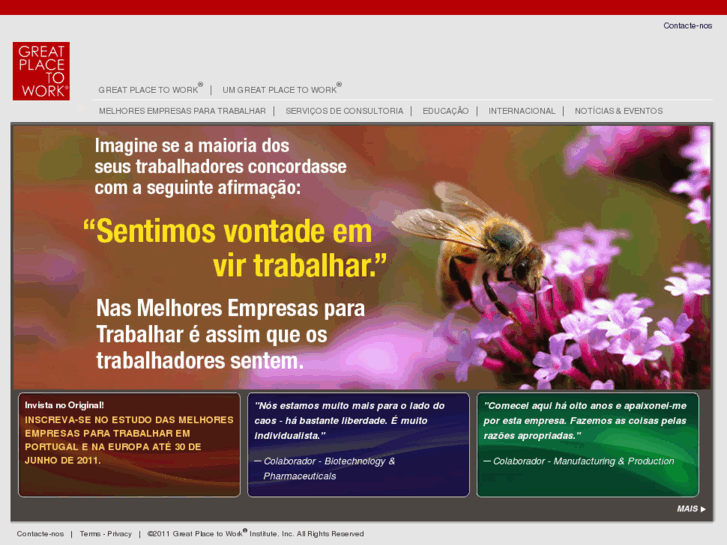Open Internacional menu item
Image resolution: width=727 pixels, height=545 pixels.
pyautogui.click(x=521, y=111)
